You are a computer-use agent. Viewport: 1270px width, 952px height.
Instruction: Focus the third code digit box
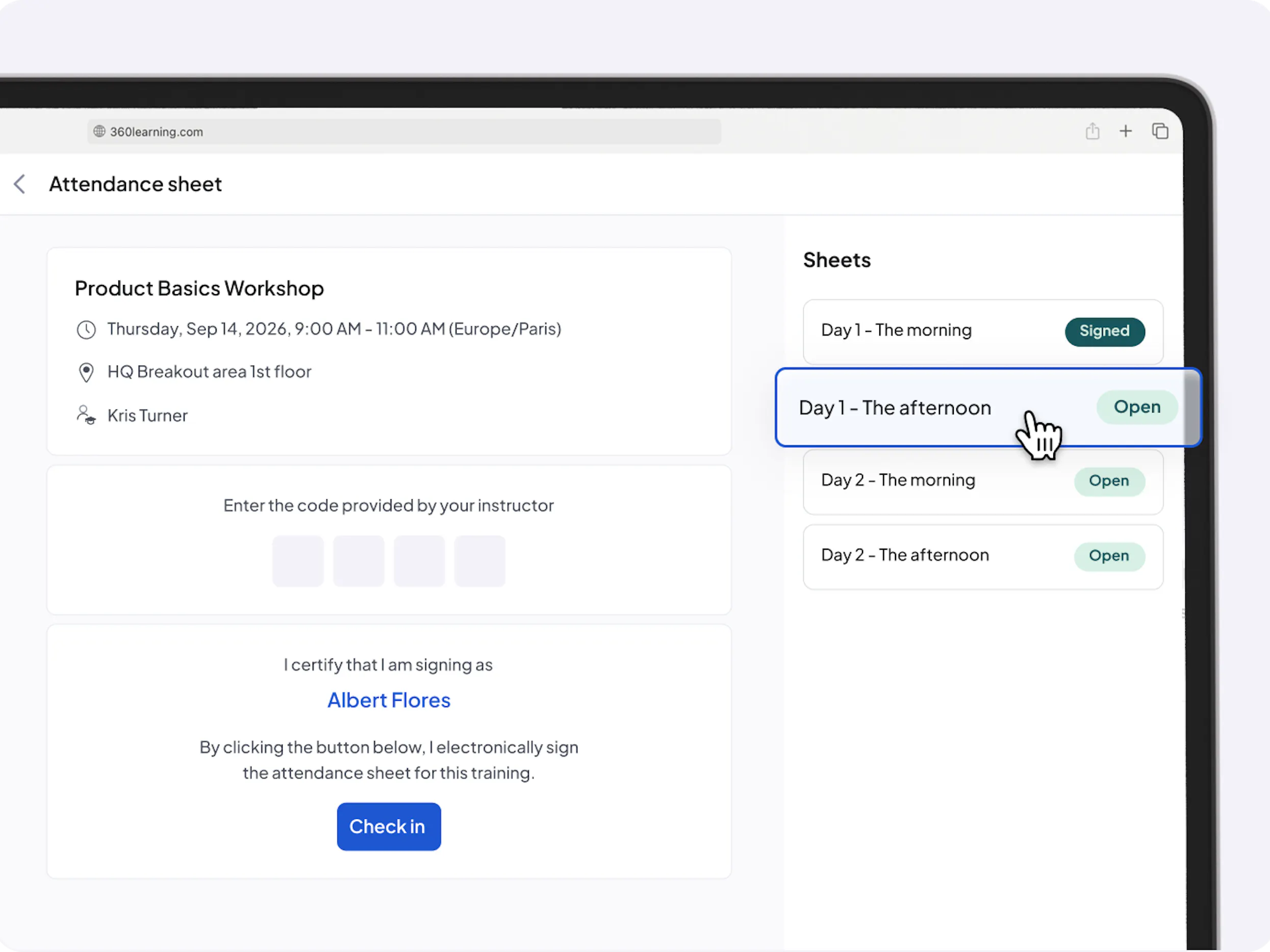click(420, 561)
